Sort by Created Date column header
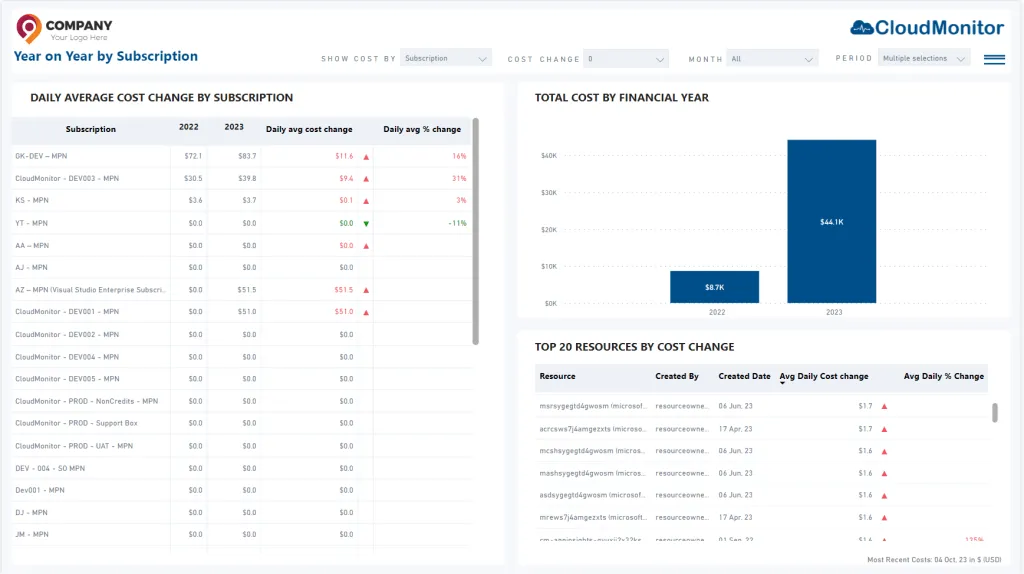This screenshot has height=574, width=1024. (744, 376)
